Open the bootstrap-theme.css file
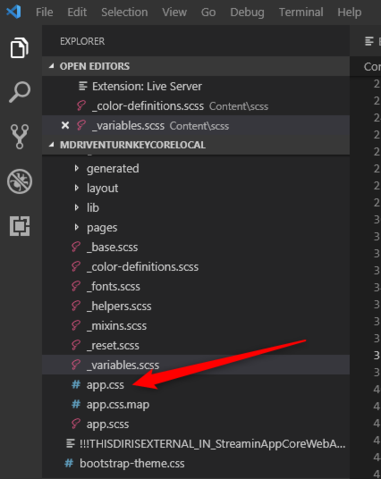381x479 pixels. point(196,463)
